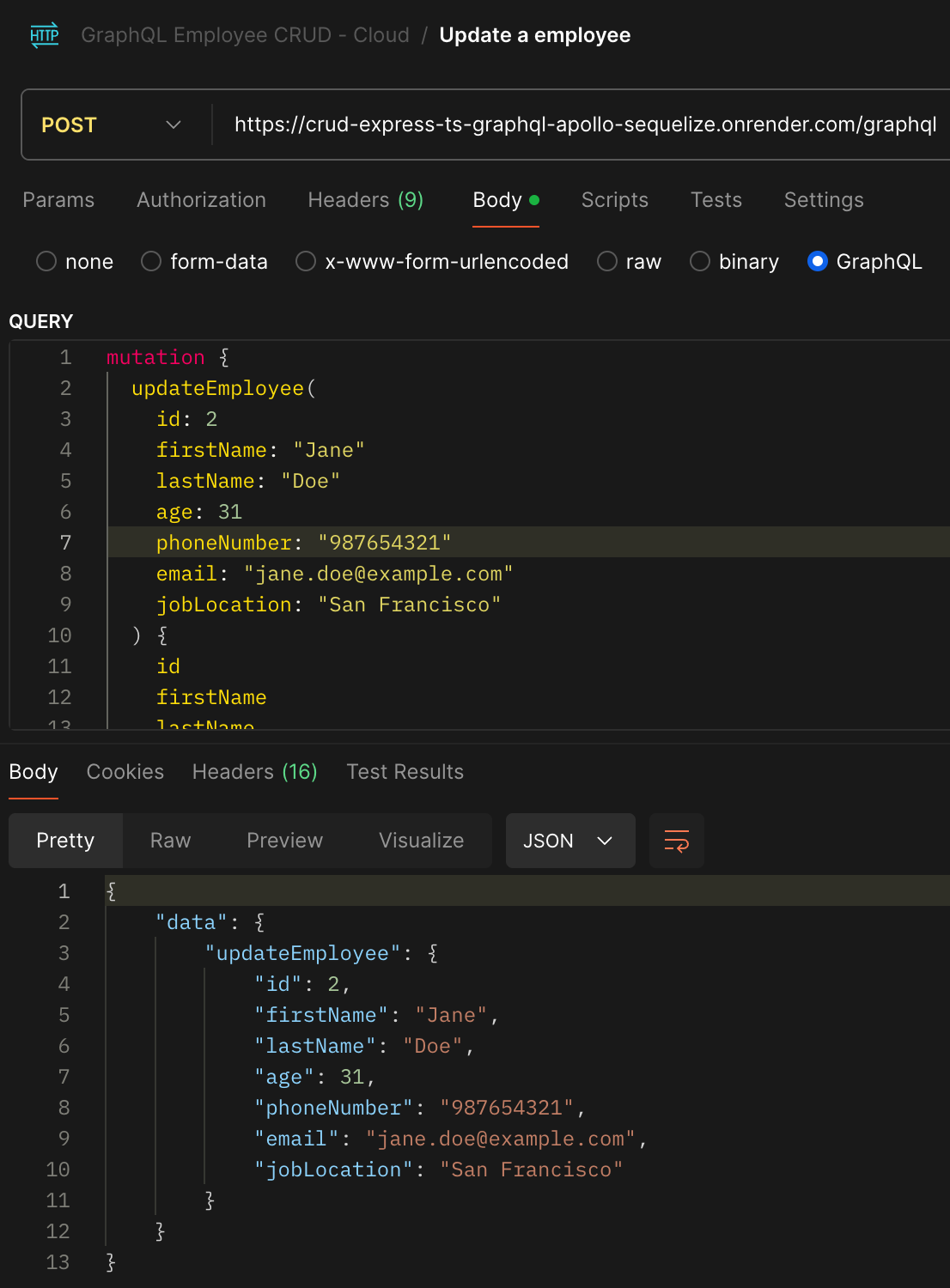
Task: Click the firstName: "Jane" query line
Action: 261,450
